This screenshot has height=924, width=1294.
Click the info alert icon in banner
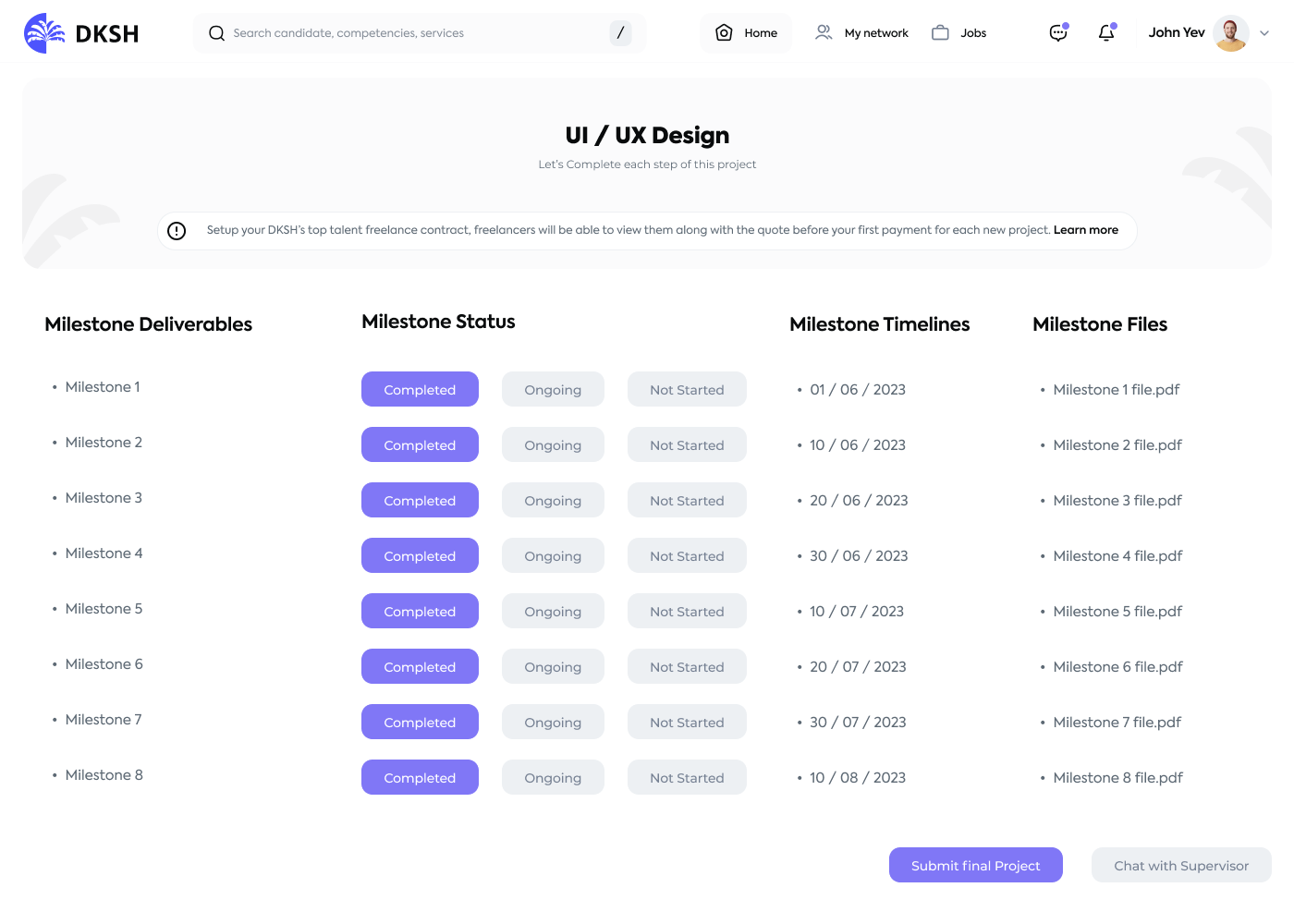coord(177,231)
